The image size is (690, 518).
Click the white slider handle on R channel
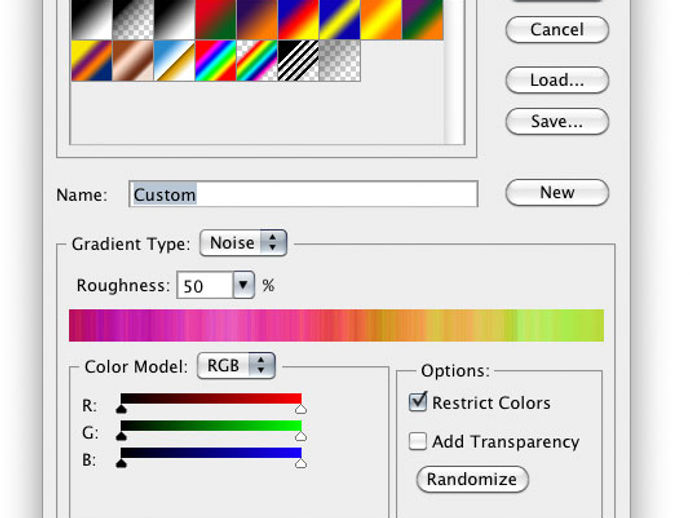[x=301, y=409]
